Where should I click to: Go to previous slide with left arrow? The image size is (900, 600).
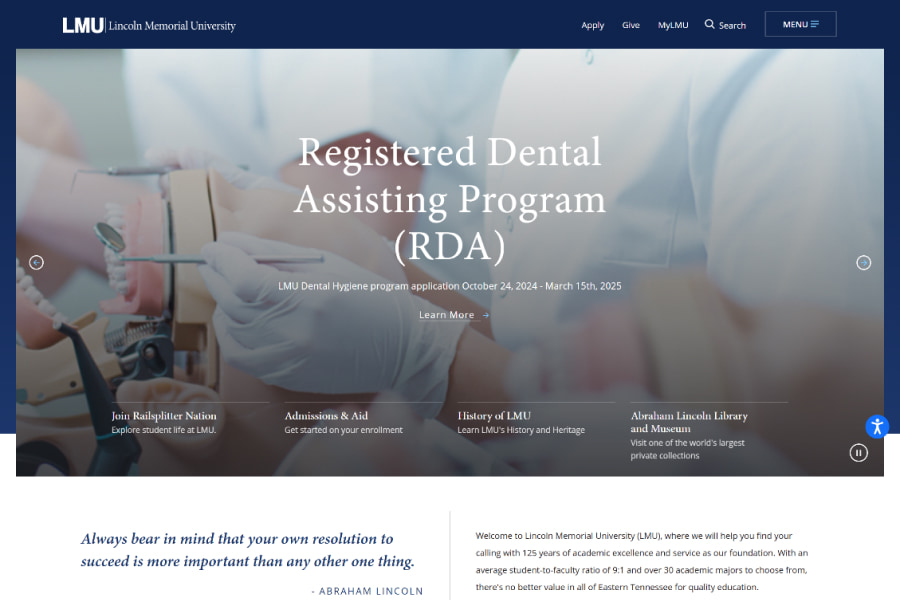(36, 262)
